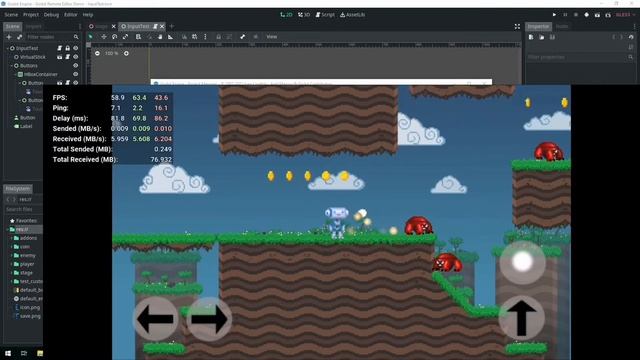The height and width of the screenshot is (360, 640).
Task: Click the lock icon on InputTest node
Action: pyautogui.click(x=67, y=48)
